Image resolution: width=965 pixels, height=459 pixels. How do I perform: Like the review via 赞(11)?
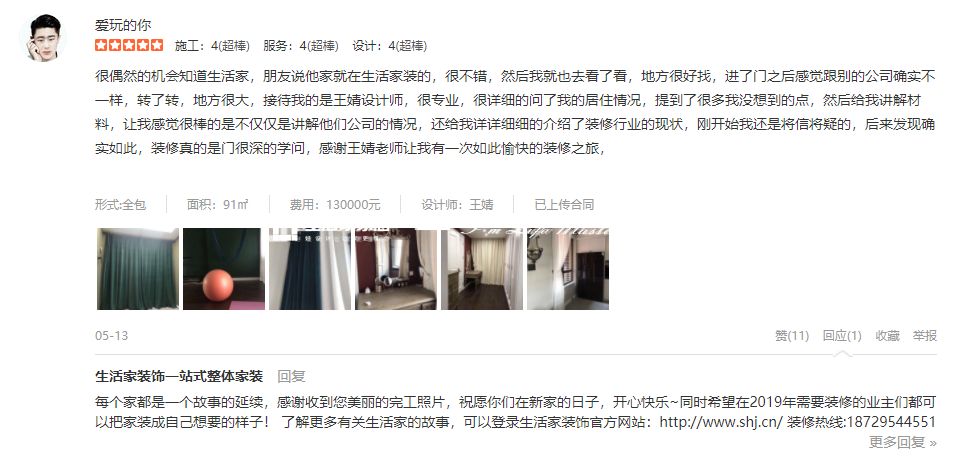(x=791, y=336)
